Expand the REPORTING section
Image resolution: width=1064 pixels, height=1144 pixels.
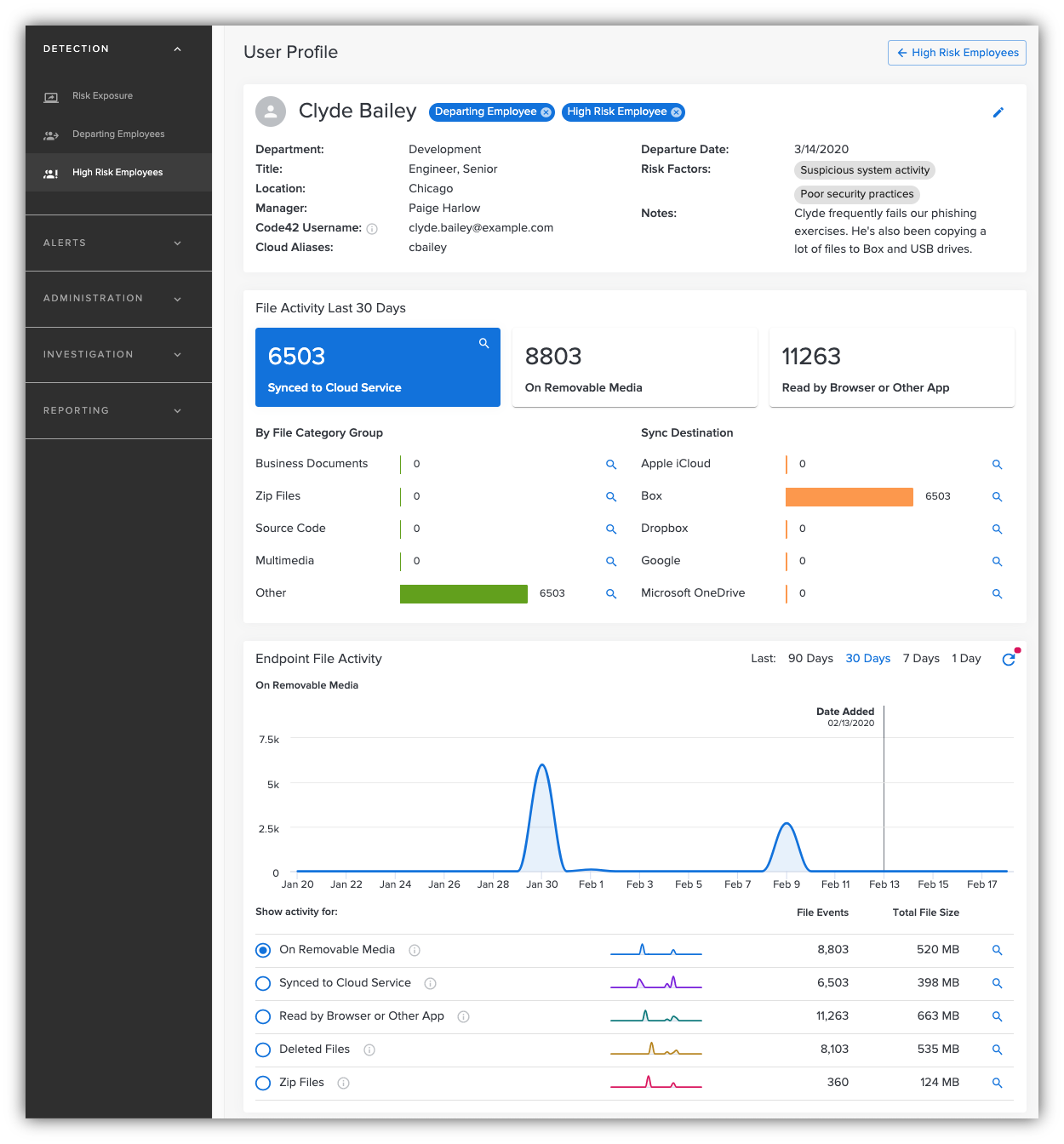tap(177, 410)
